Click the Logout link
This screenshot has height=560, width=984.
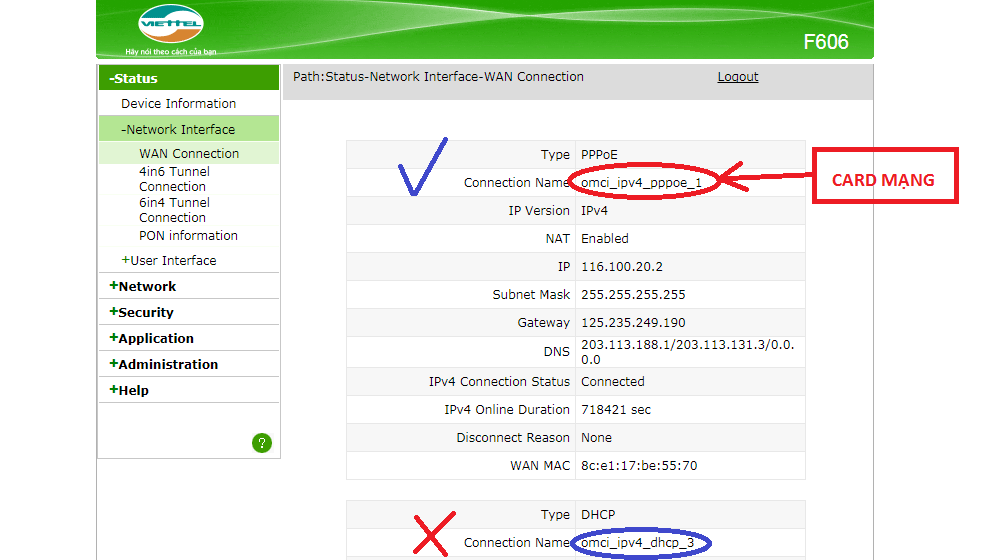737,77
